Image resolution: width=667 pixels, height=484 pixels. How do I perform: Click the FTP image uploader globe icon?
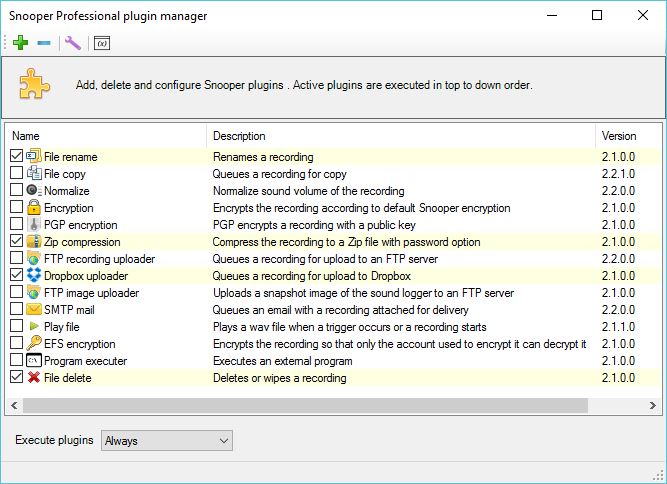coord(34,292)
